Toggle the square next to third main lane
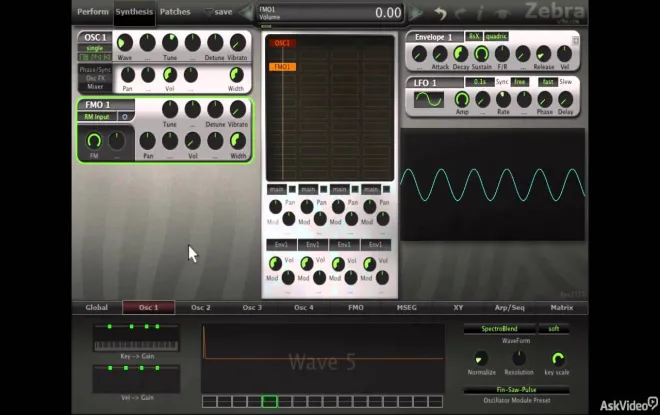660x415 pixels. 355,189
